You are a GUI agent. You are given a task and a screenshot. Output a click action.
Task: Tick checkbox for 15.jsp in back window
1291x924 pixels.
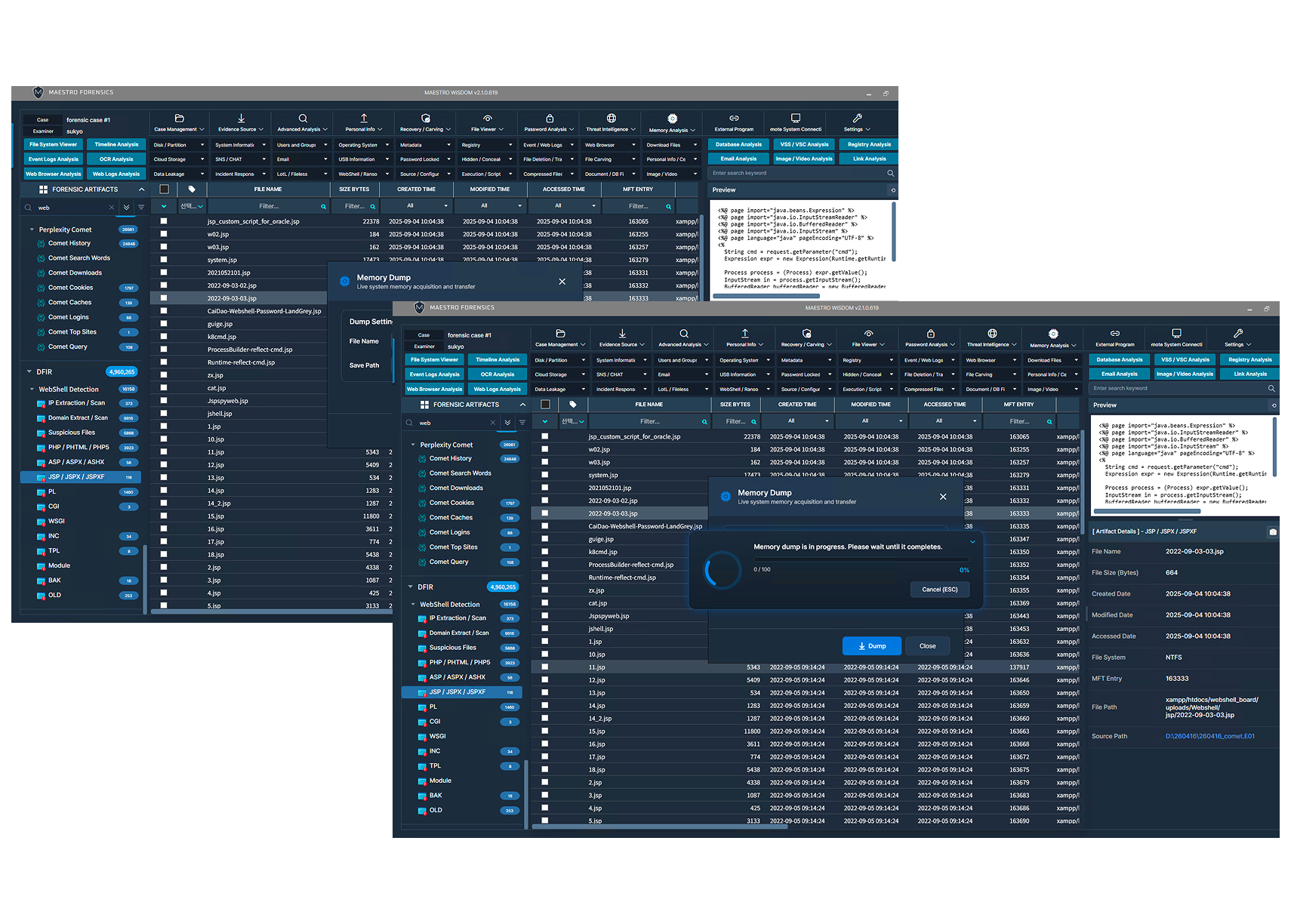pyautogui.click(x=163, y=516)
